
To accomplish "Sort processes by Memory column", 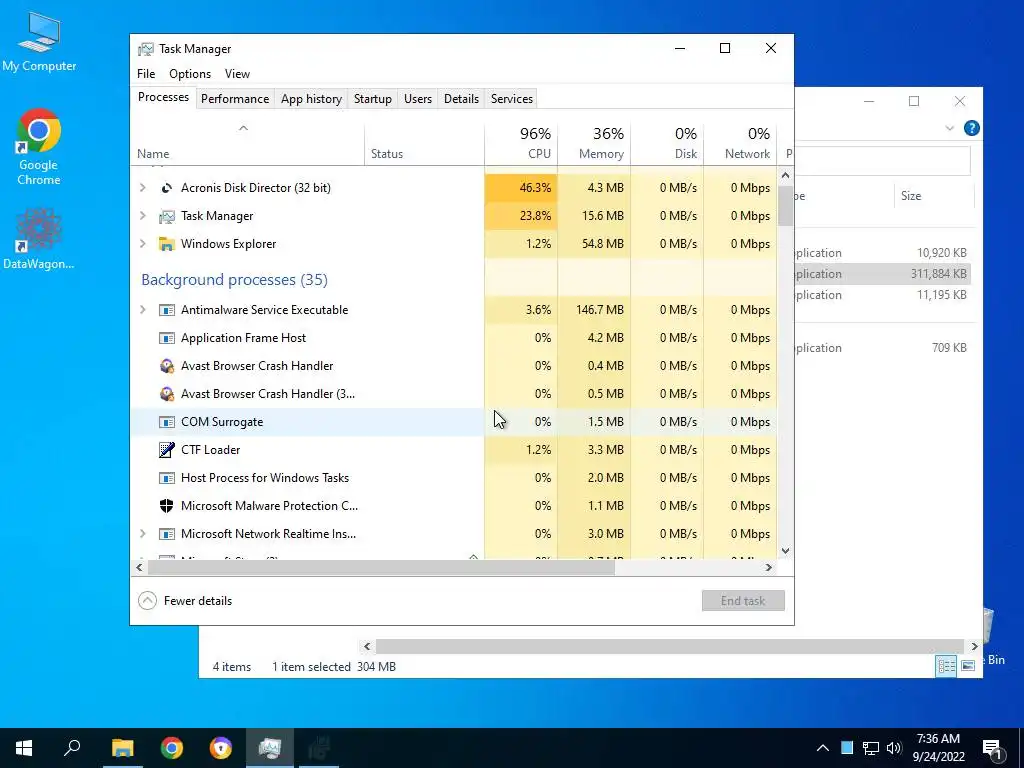I will (x=594, y=144).
